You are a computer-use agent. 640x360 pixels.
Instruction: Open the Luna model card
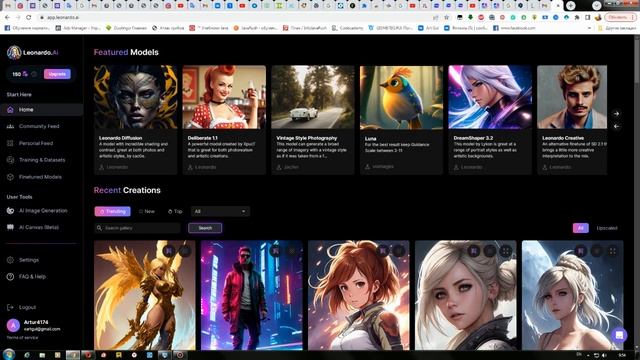pyautogui.click(x=401, y=120)
